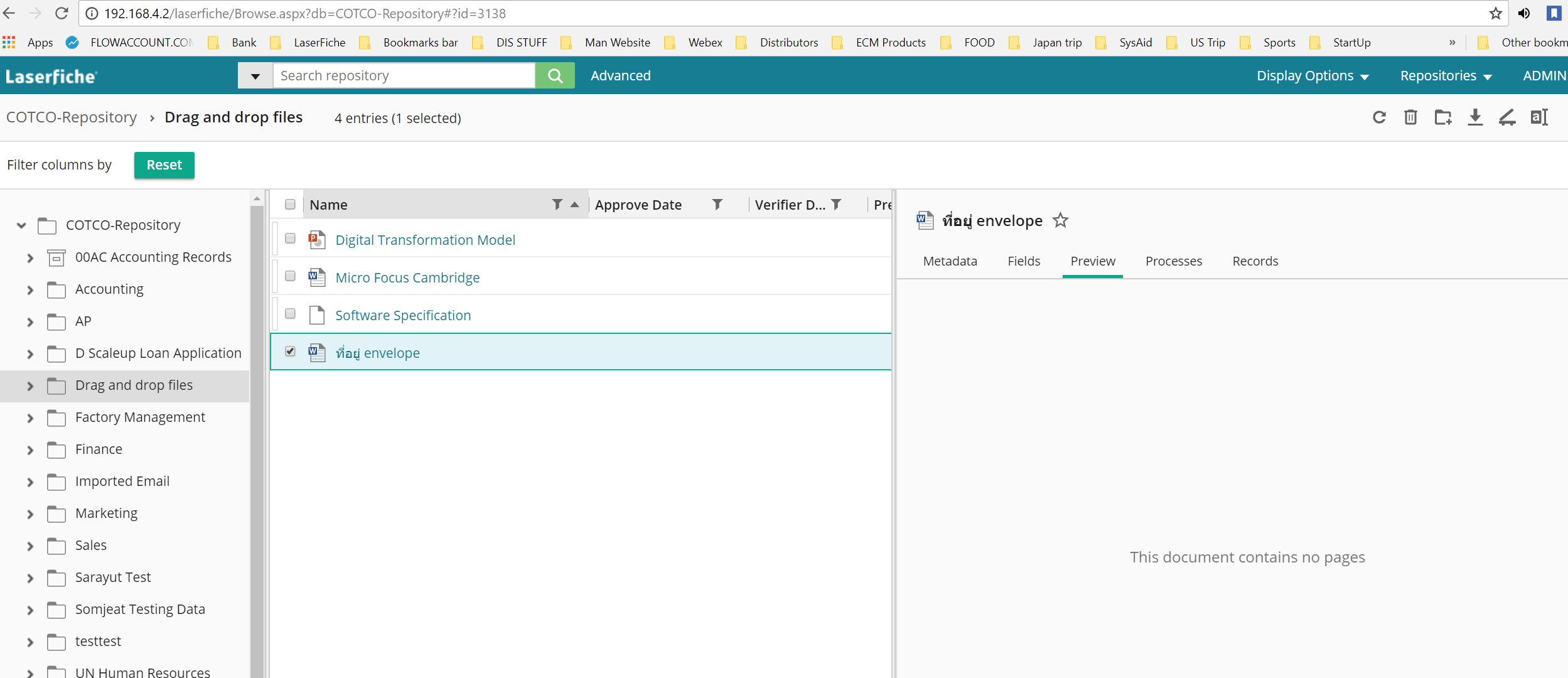The height and width of the screenshot is (678, 1568).
Task: Click the trash delete icon
Action: click(x=1410, y=117)
